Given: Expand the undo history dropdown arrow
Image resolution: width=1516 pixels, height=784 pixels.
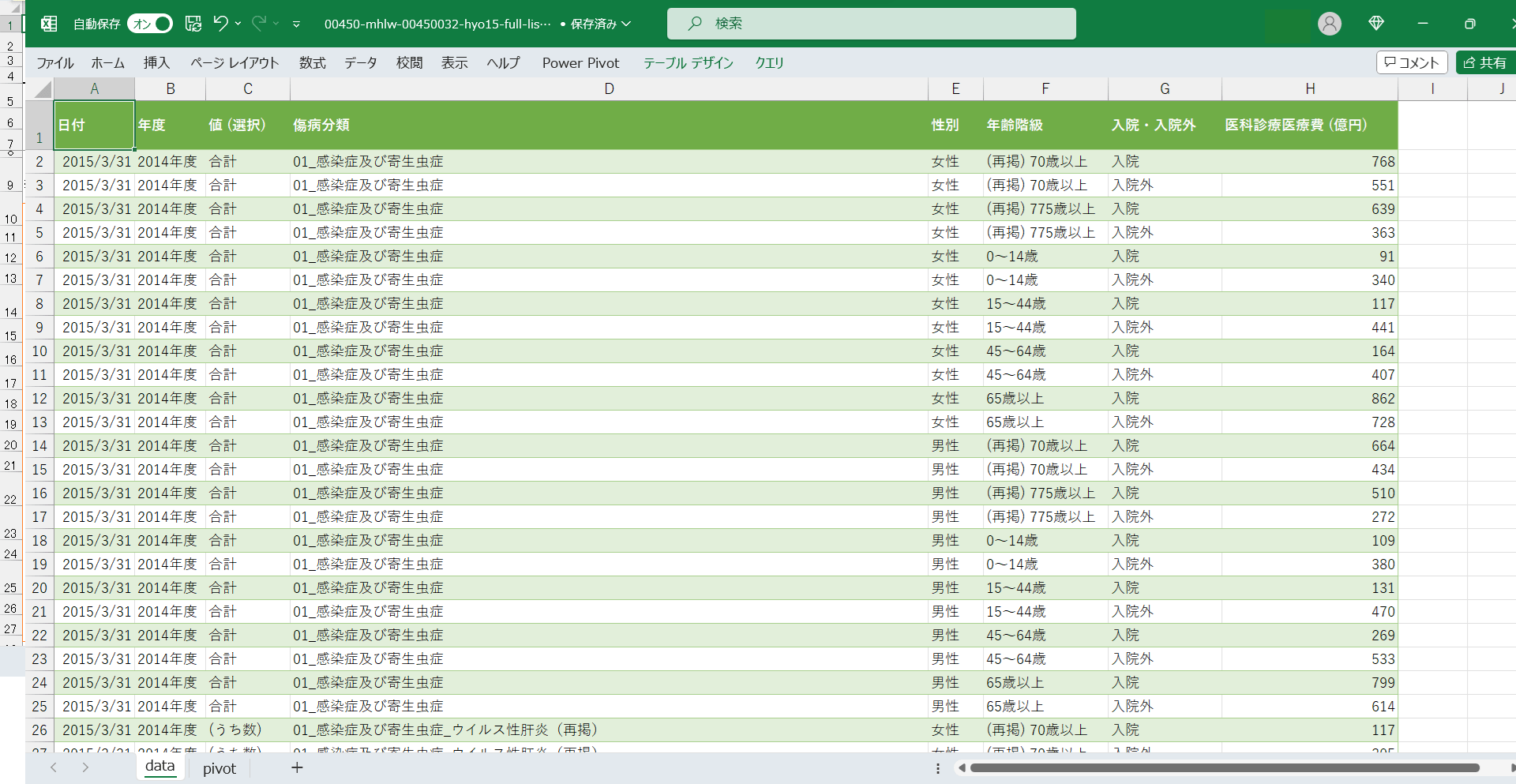Looking at the screenshot, I should (x=238, y=24).
